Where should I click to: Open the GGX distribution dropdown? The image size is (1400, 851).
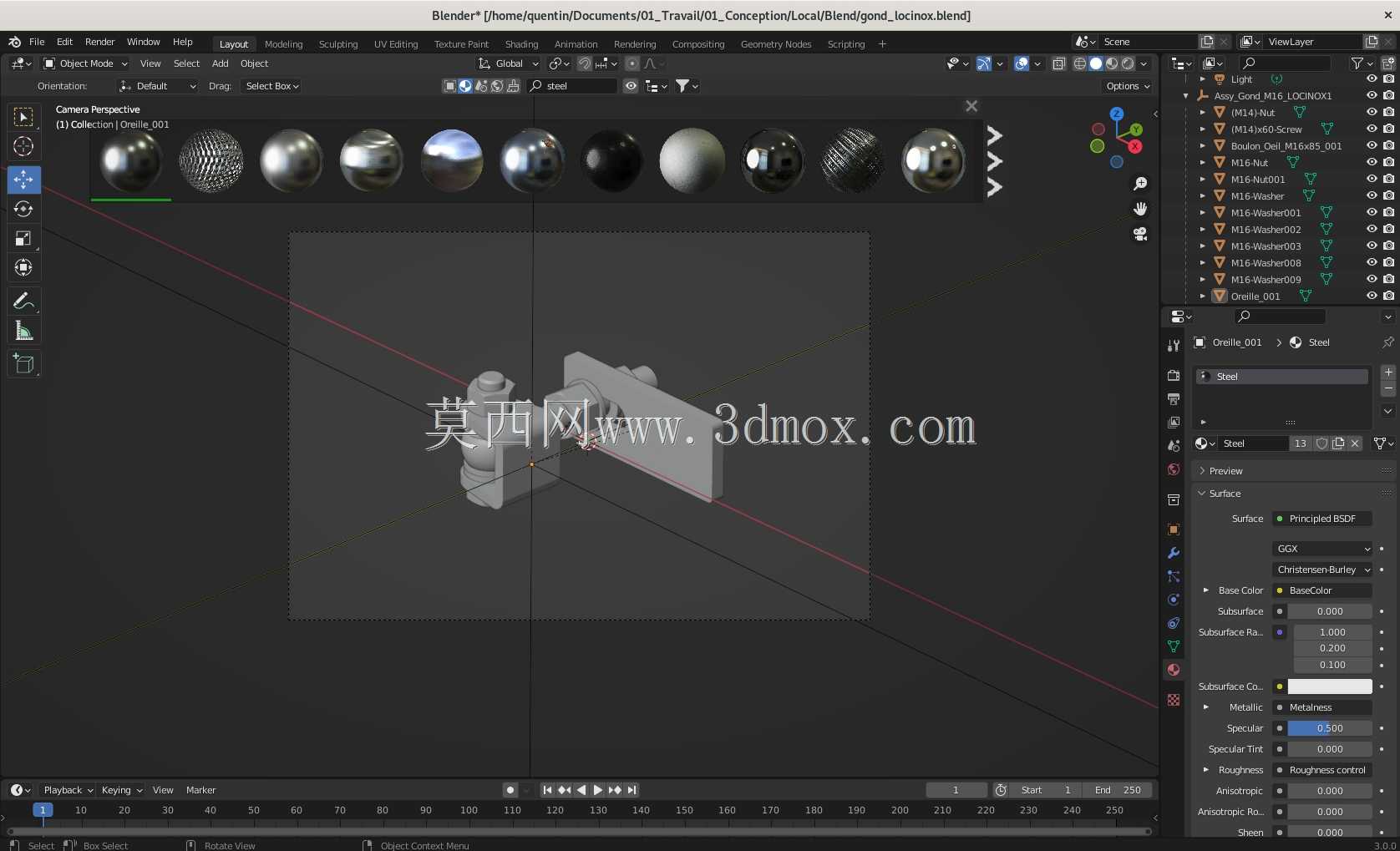(x=1323, y=549)
